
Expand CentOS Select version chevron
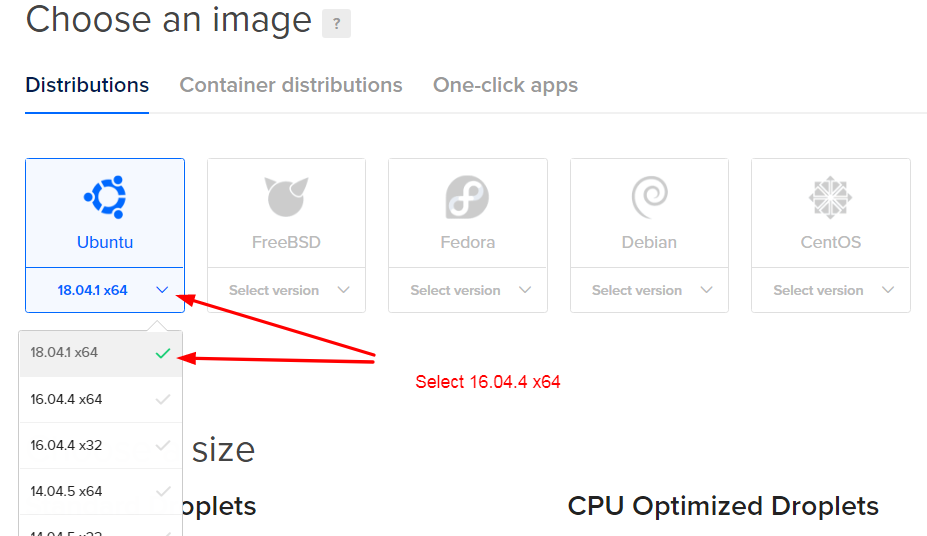click(x=888, y=290)
